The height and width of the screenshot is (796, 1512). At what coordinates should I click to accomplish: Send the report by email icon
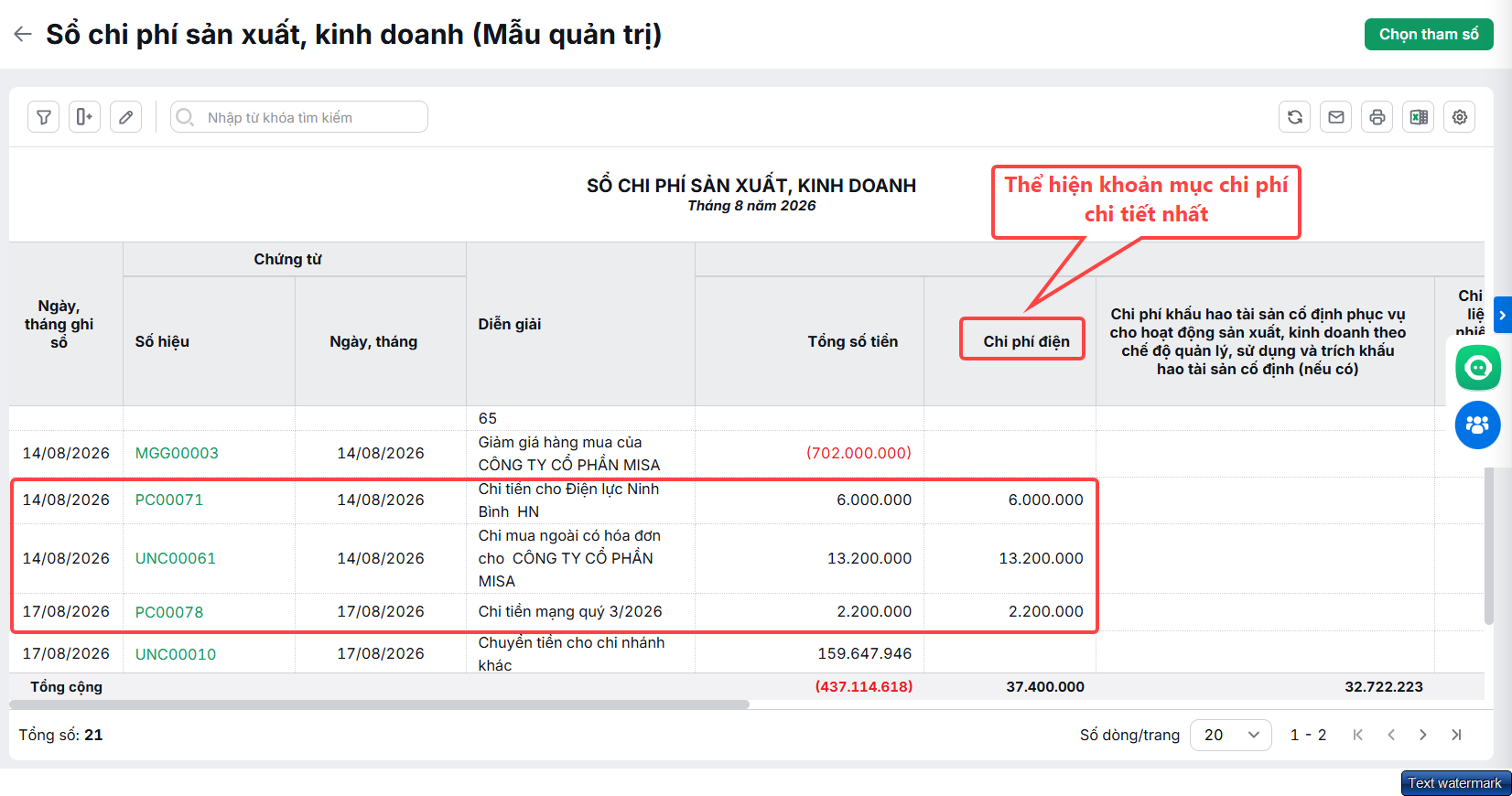1335,117
